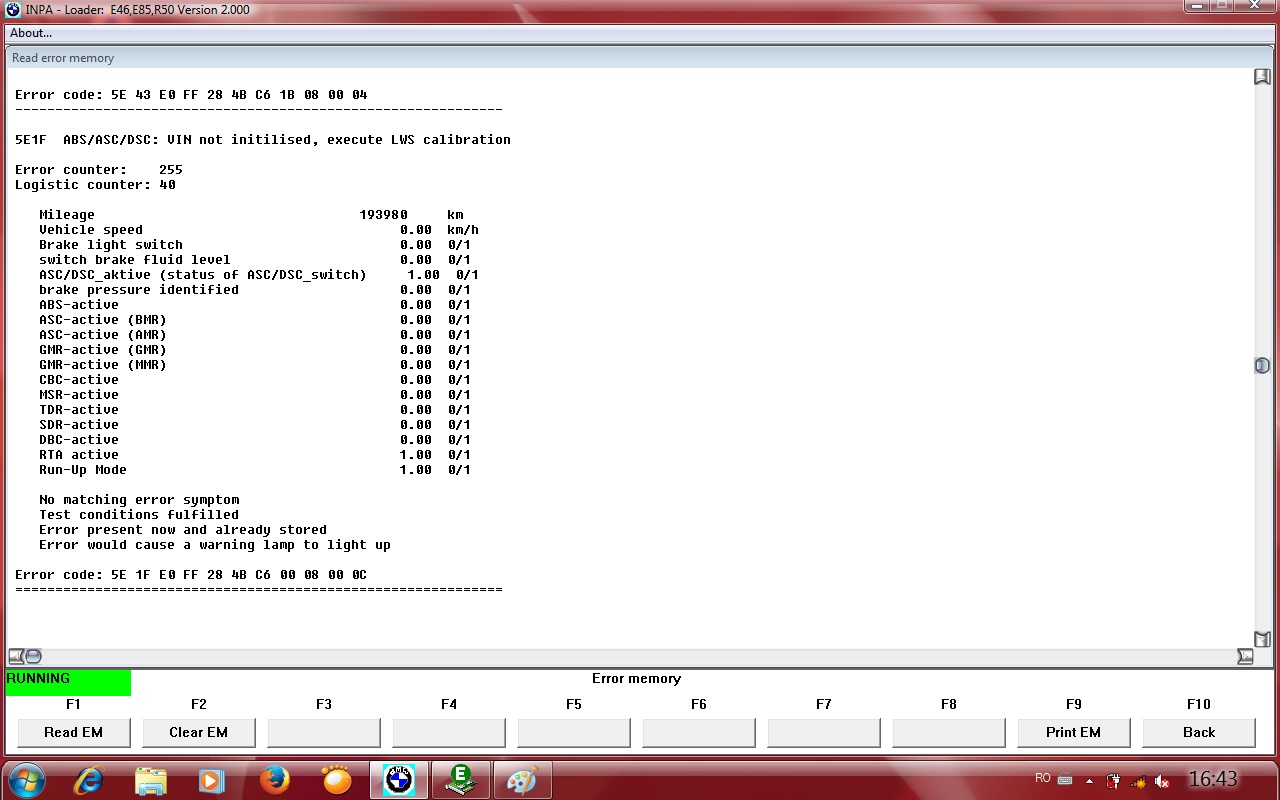1280x800 pixels.
Task: Select the error code line ending in 0C
Action: pyautogui.click(x=191, y=575)
